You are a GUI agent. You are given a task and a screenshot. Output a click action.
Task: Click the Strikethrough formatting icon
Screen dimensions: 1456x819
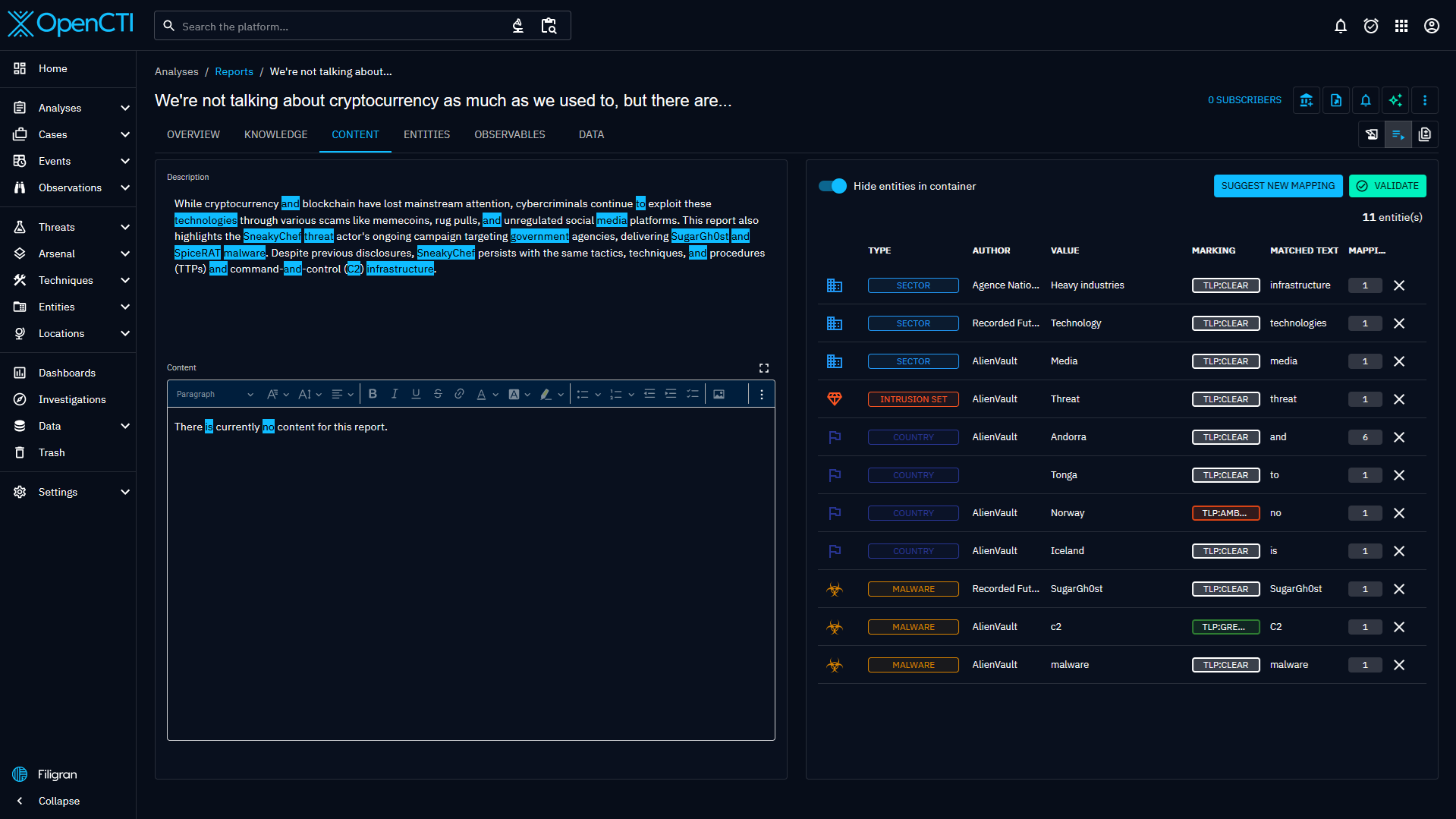(x=438, y=394)
